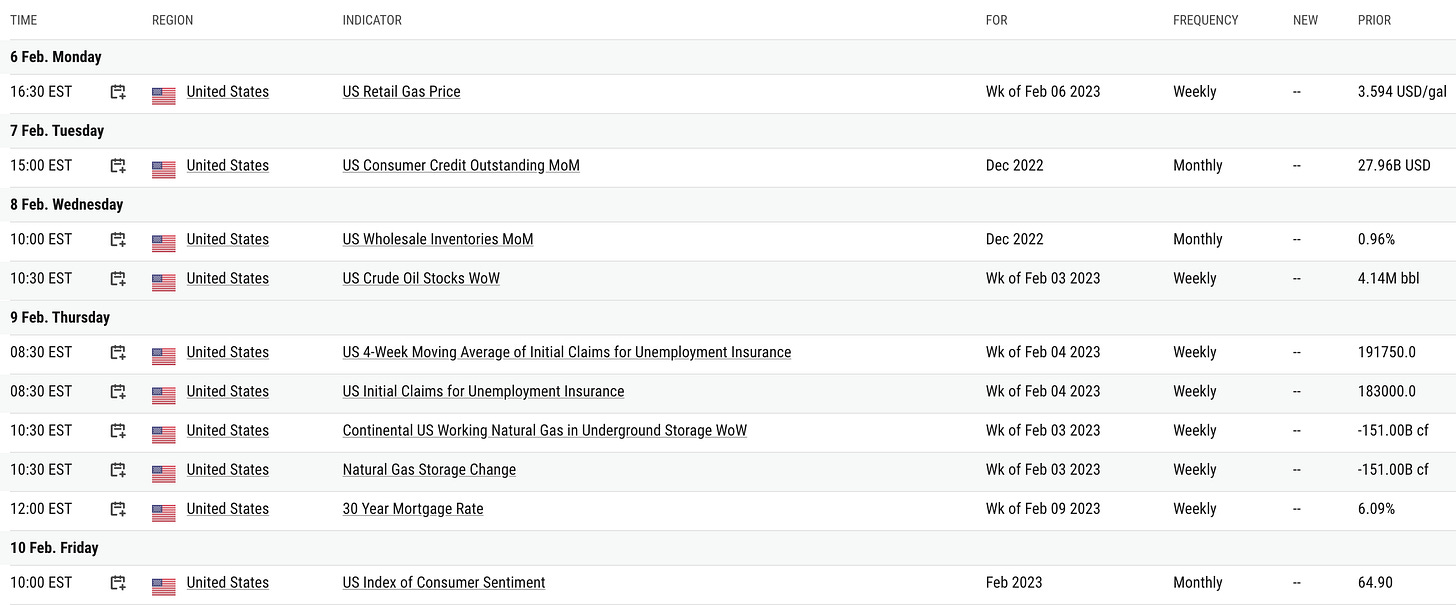Click US flag in the Consumer Sentiment row
The image size is (1456, 605).
164,586
